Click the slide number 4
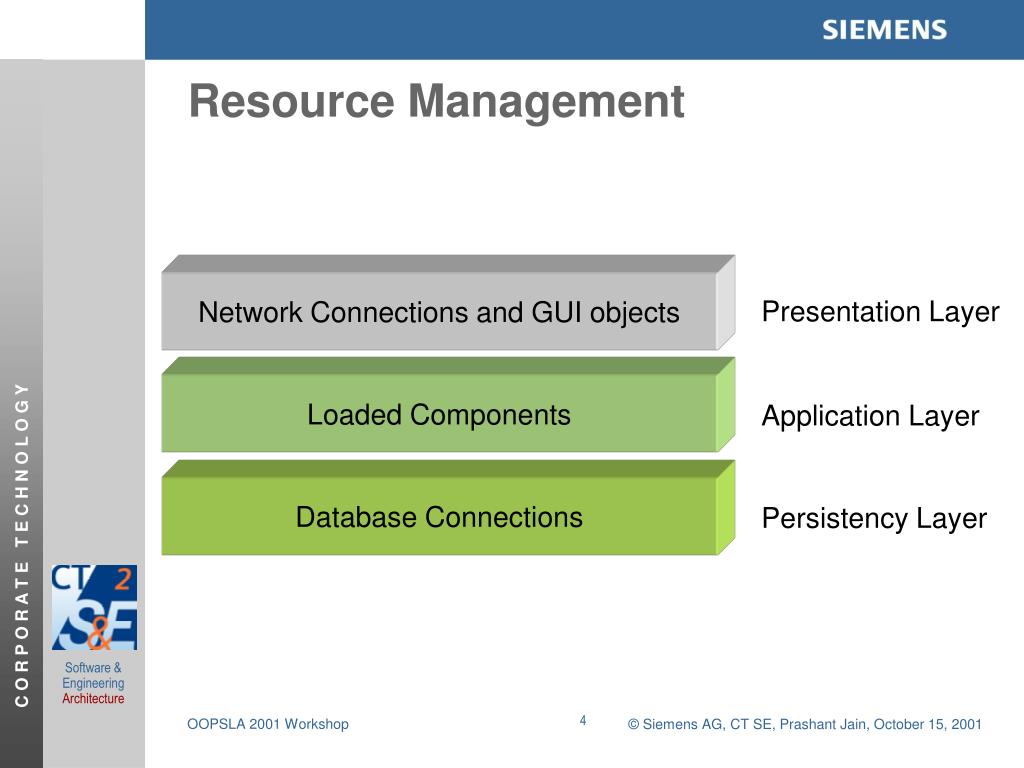 [x=583, y=720]
